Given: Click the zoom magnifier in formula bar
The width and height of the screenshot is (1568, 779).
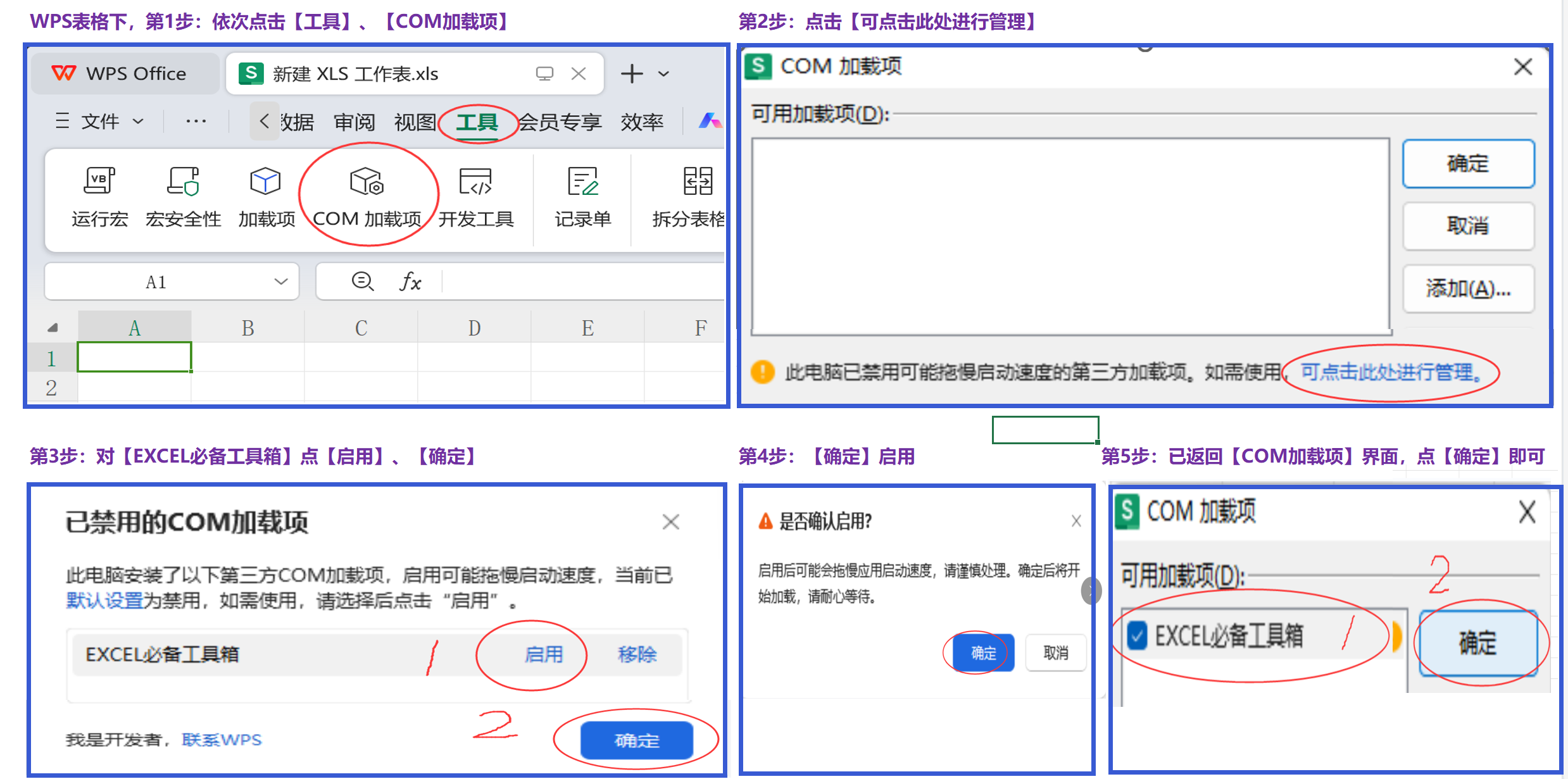Looking at the screenshot, I should 362,281.
